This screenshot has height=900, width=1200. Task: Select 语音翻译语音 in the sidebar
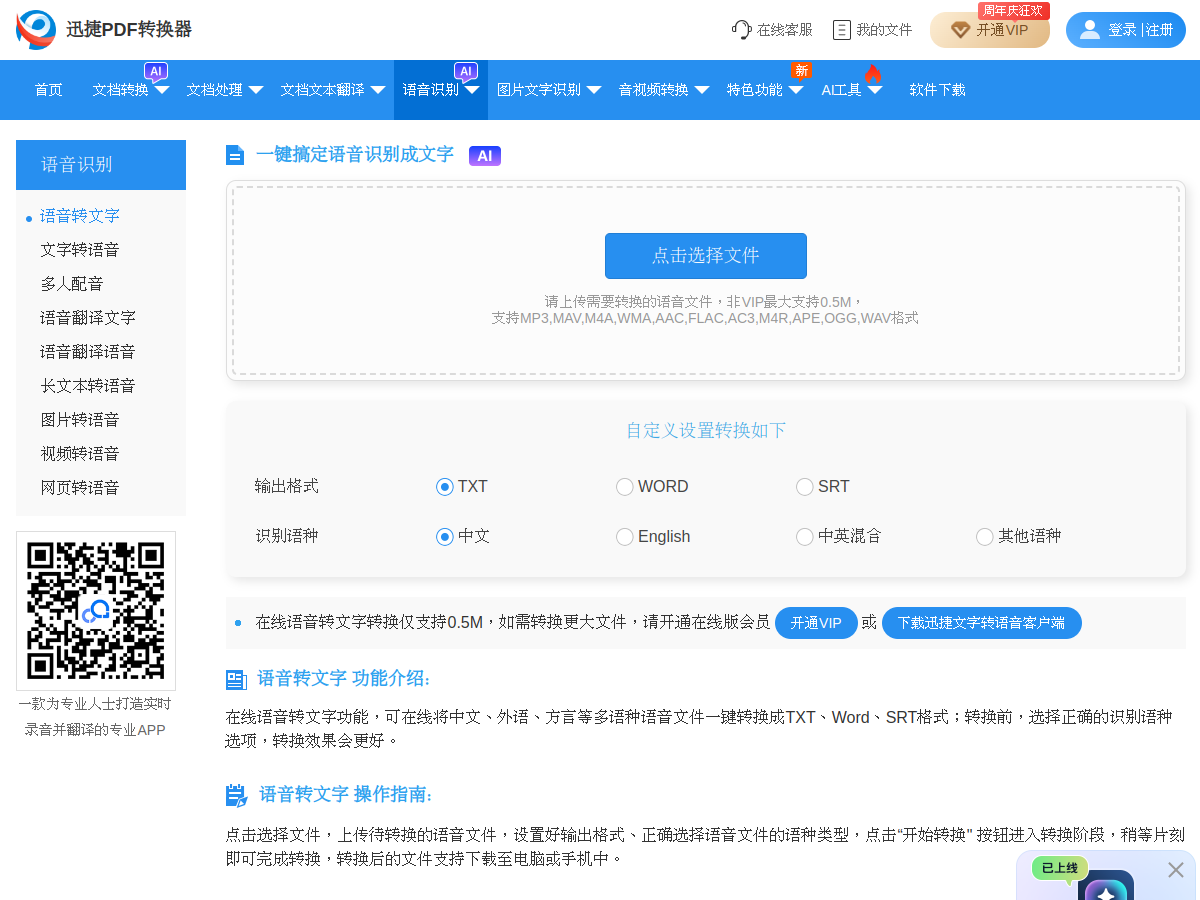[x=88, y=352]
